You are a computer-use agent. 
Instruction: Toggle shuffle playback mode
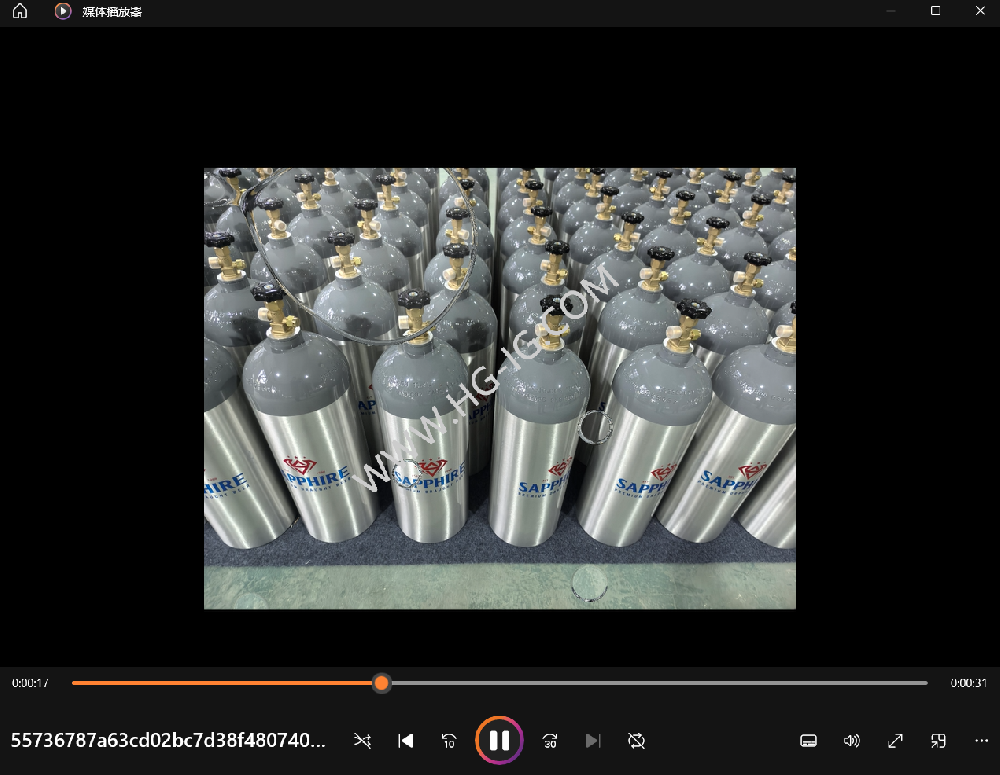coord(362,741)
